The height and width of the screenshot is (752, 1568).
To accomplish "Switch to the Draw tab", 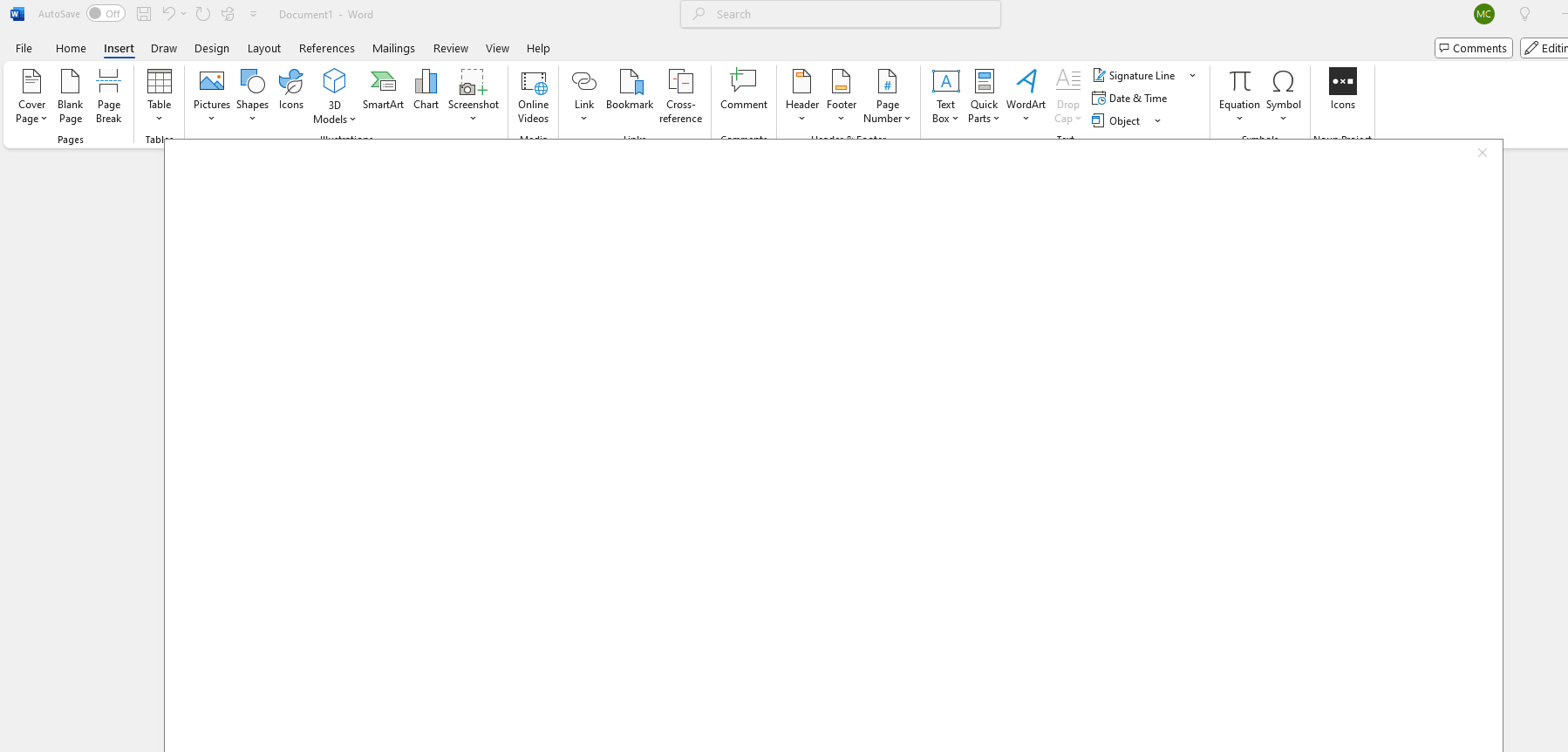I will (164, 49).
